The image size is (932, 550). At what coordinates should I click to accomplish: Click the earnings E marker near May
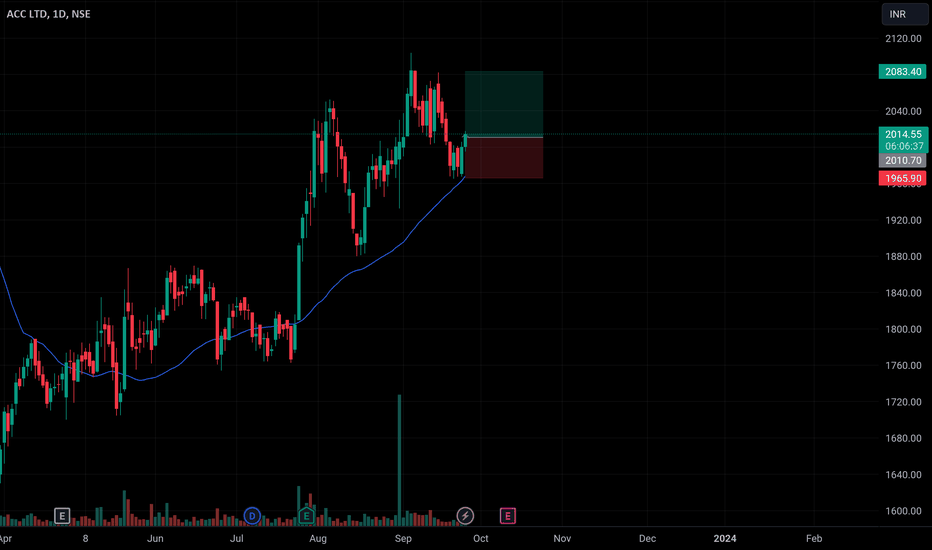[62, 516]
